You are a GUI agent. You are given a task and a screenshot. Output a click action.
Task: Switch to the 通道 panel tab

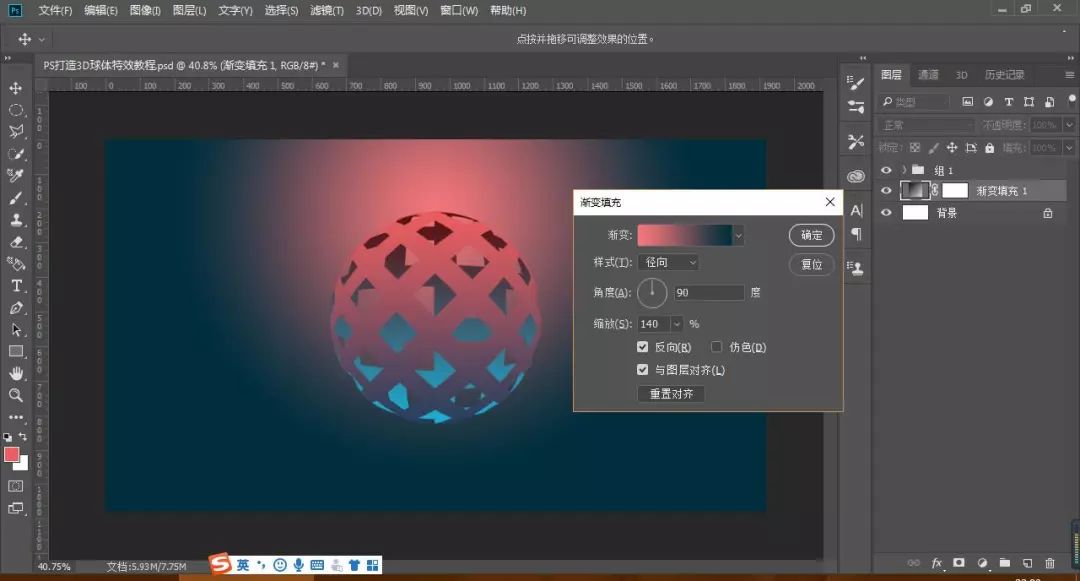pyautogui.click(x=927, y=74)
